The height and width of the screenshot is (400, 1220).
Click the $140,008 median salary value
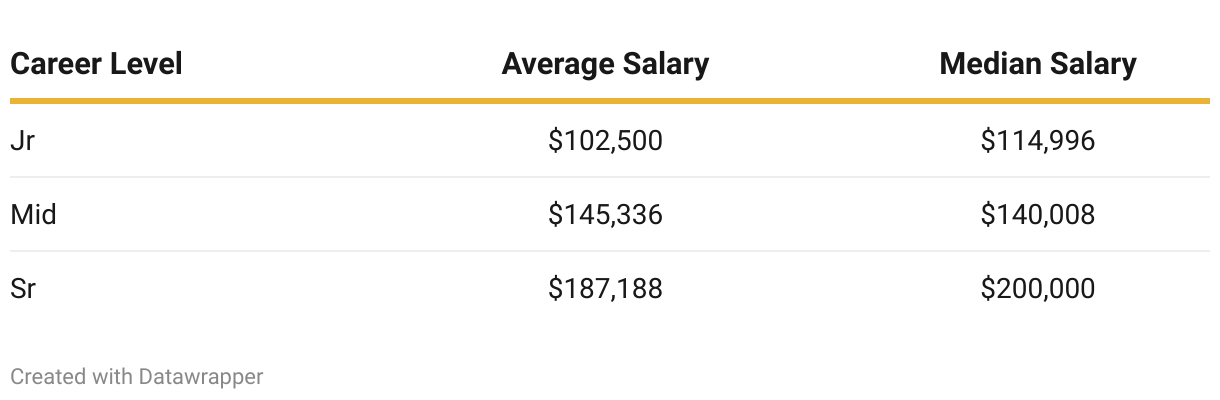point(1038,214)
